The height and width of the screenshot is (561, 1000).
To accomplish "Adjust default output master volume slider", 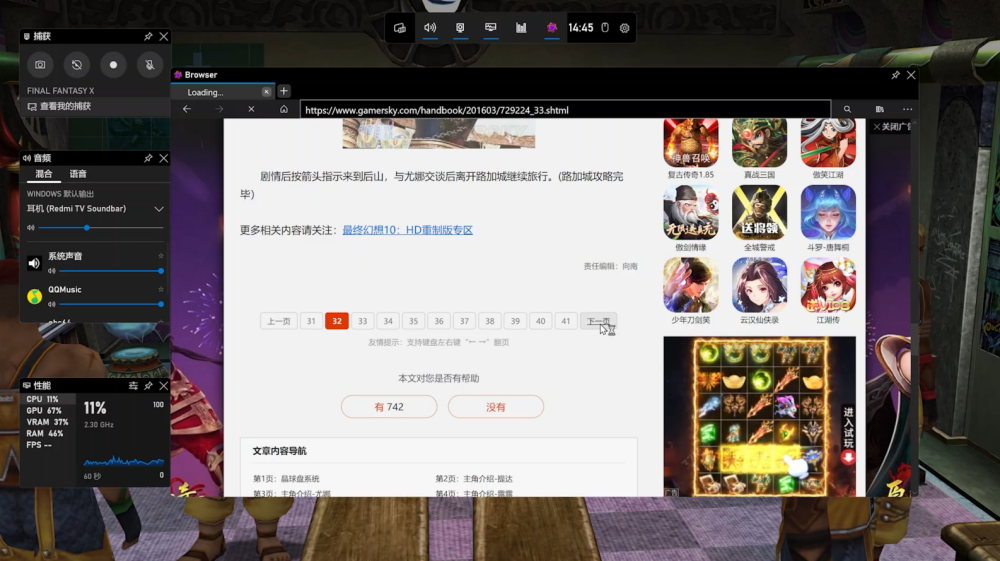I will 101,228.
